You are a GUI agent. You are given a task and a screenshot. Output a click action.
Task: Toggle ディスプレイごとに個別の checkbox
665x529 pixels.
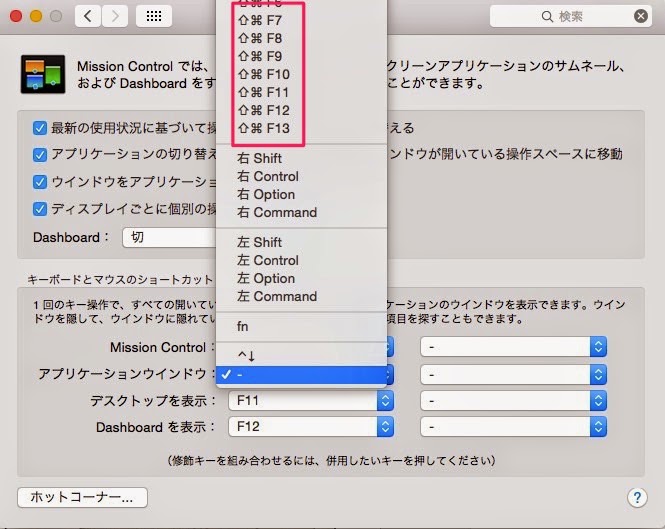[x=40, y=209]
